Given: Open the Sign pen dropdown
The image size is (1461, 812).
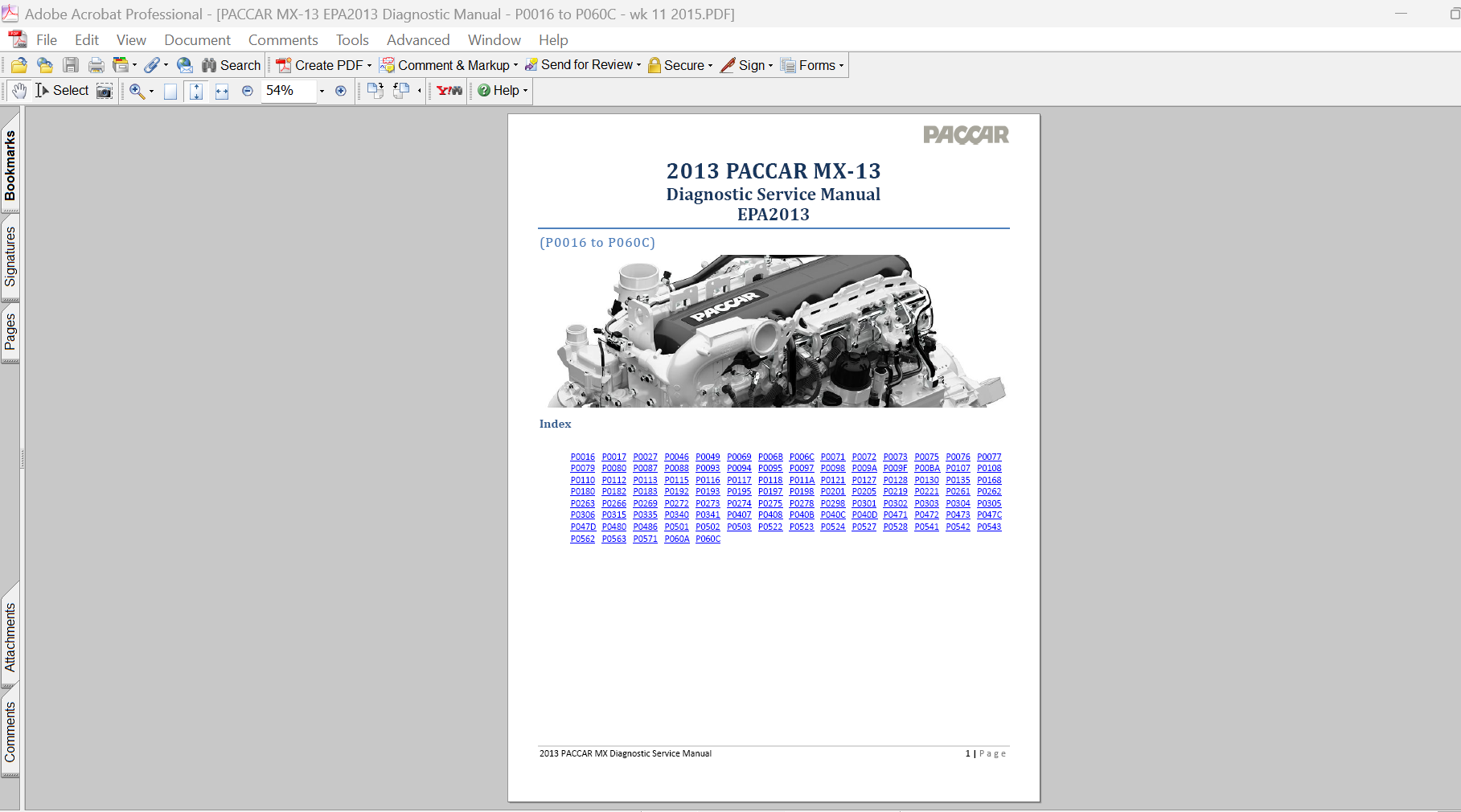Looking at the screenshot, I should pyautogui.click(x=746, y=65).
